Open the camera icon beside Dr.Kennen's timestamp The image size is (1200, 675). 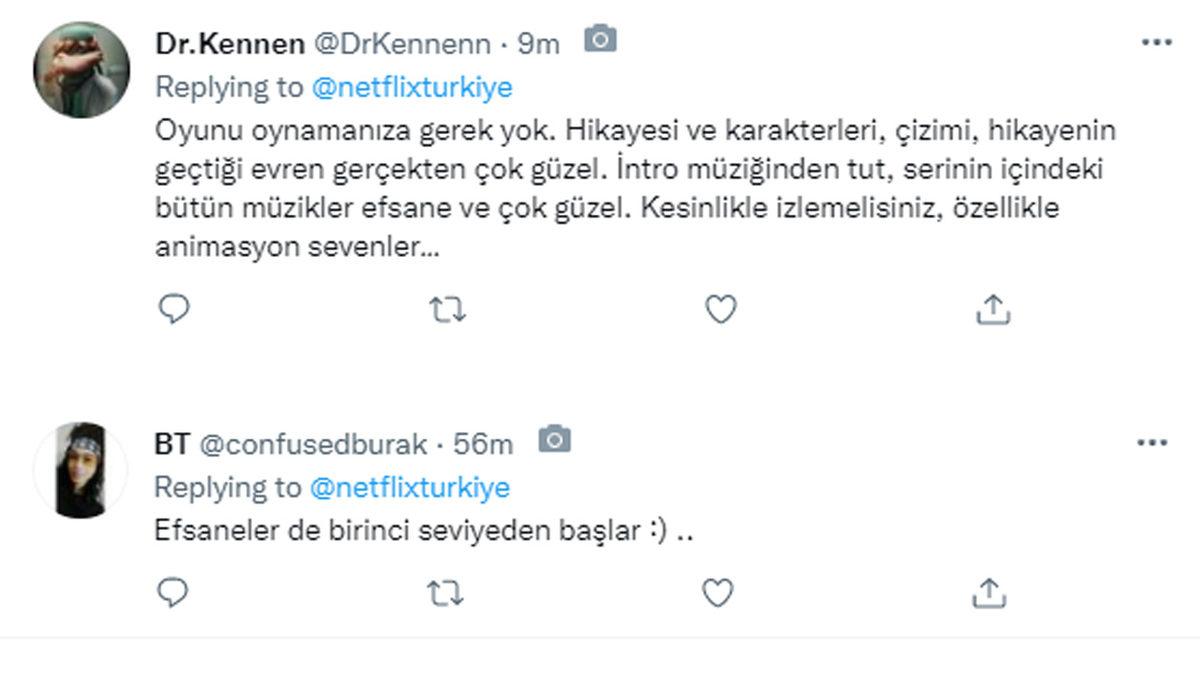tap(599, 40)
